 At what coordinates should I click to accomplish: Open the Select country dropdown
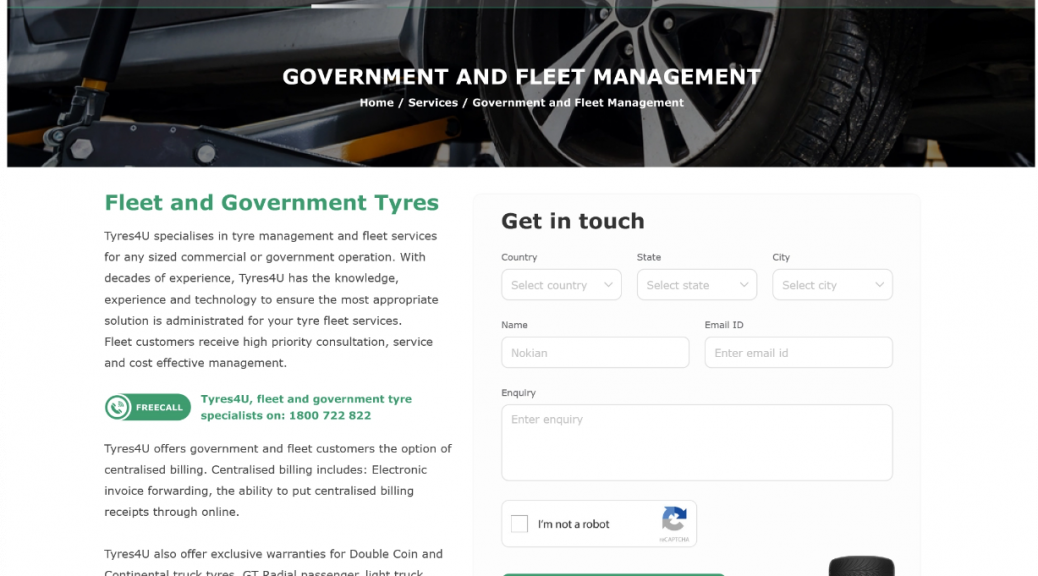[x=561, y=285]
